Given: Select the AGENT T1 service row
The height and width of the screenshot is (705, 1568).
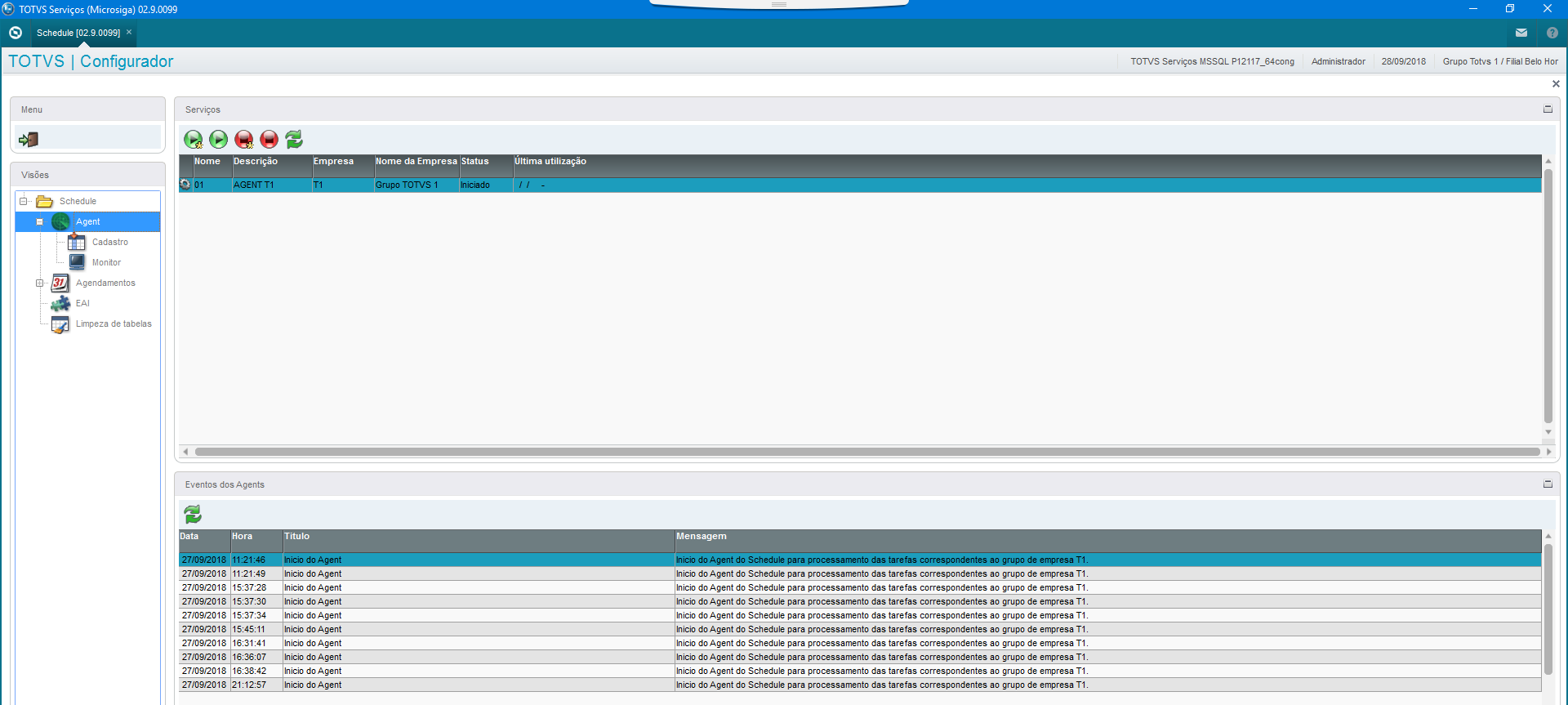Looking at the screenshot, I should pos(860,185).
